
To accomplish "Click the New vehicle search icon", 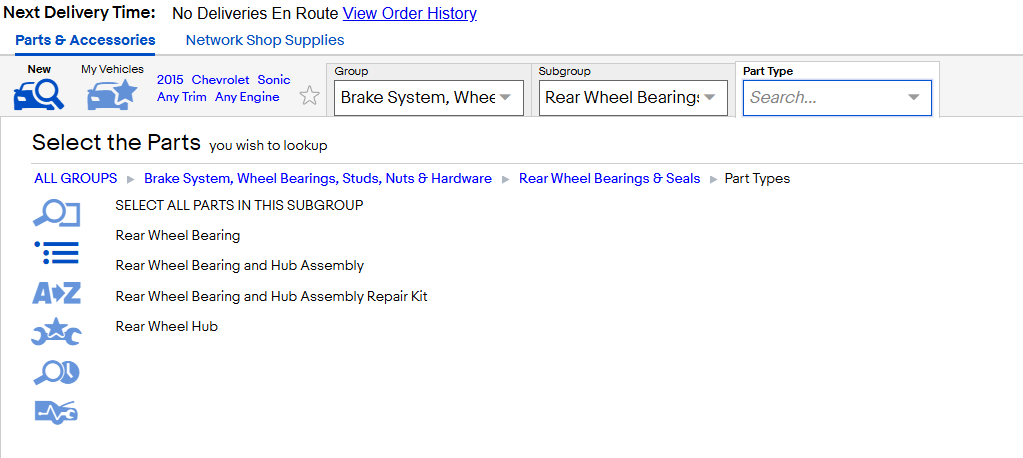I will click(38, 94).
